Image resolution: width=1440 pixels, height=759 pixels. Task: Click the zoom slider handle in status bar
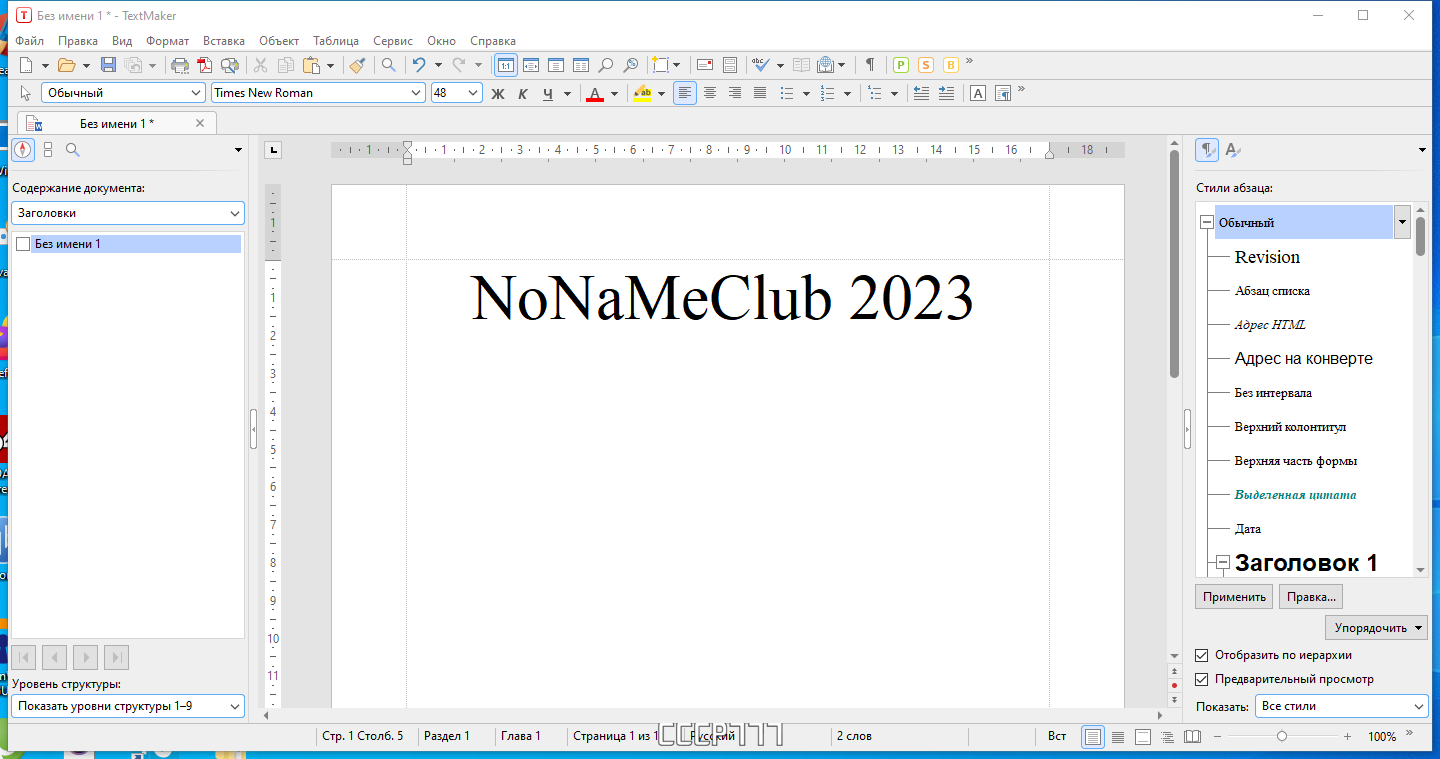click(1282, 736)
